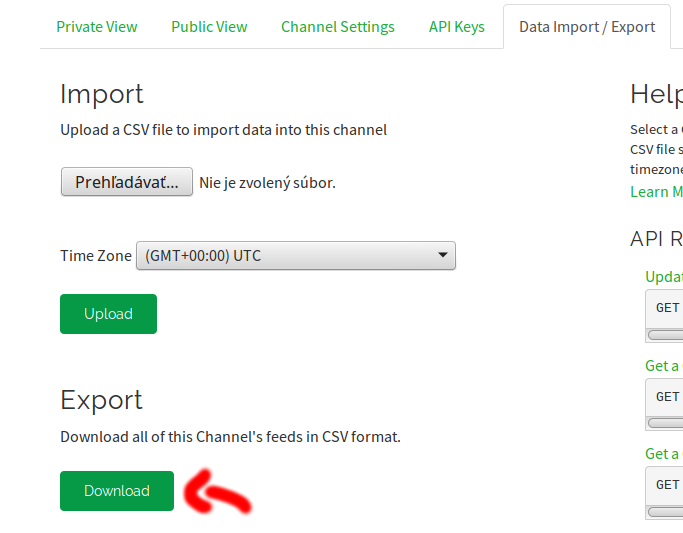Click the green Download button

pos(117,491)
